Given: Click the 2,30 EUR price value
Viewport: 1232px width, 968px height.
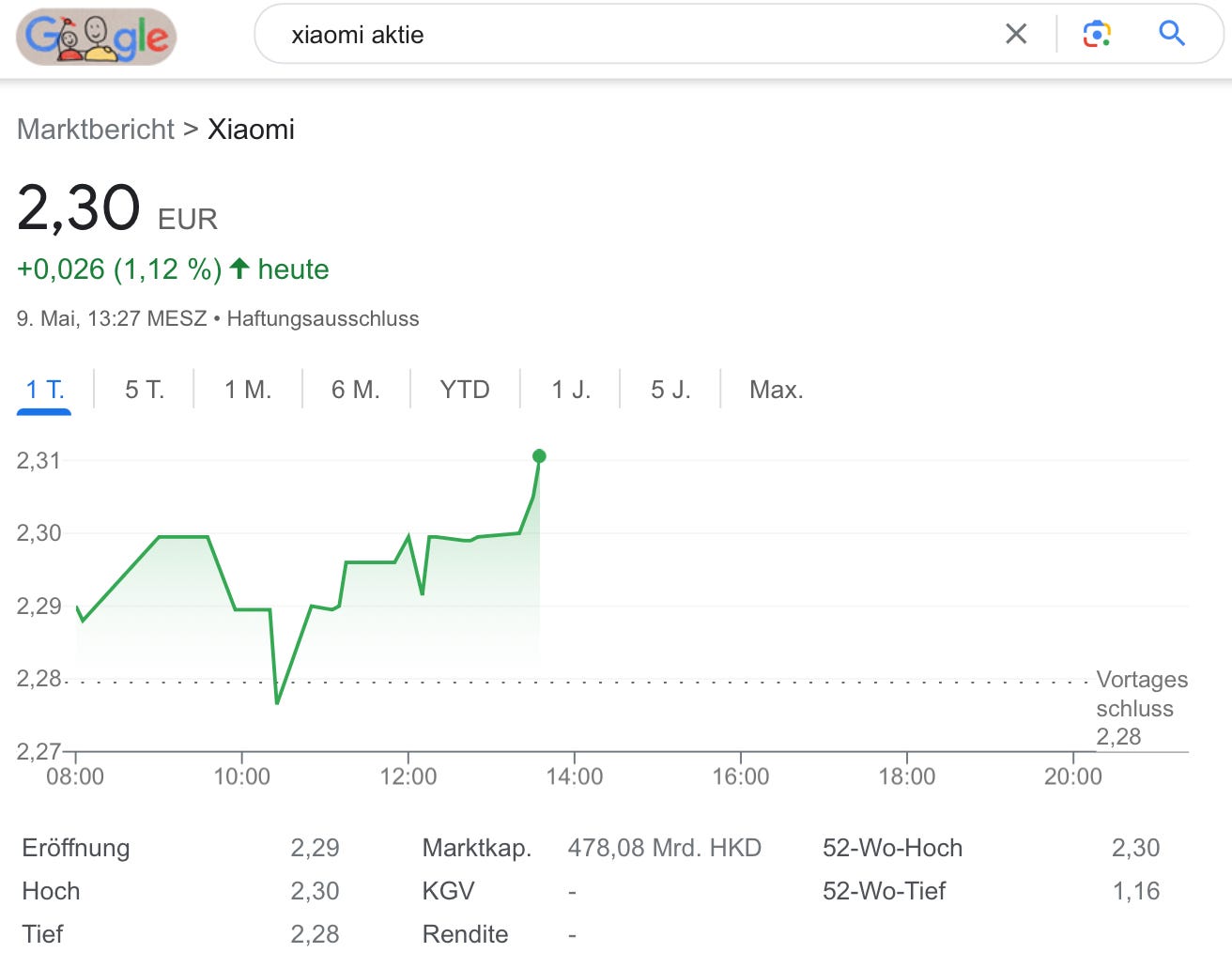Looking at the screenshot, I should [117, 208].
